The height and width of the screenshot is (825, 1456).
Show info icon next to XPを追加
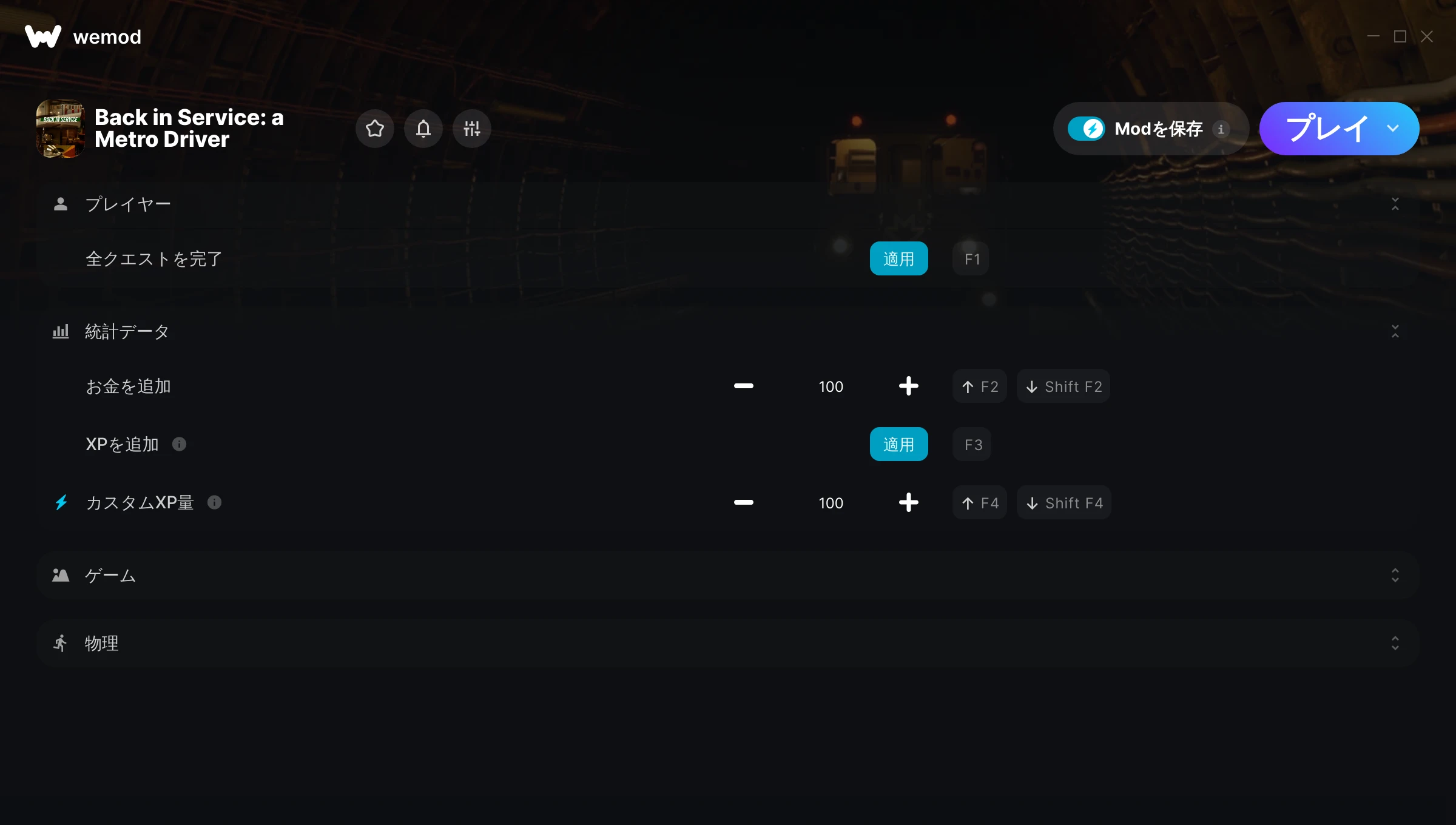click(x=179, y=444)
